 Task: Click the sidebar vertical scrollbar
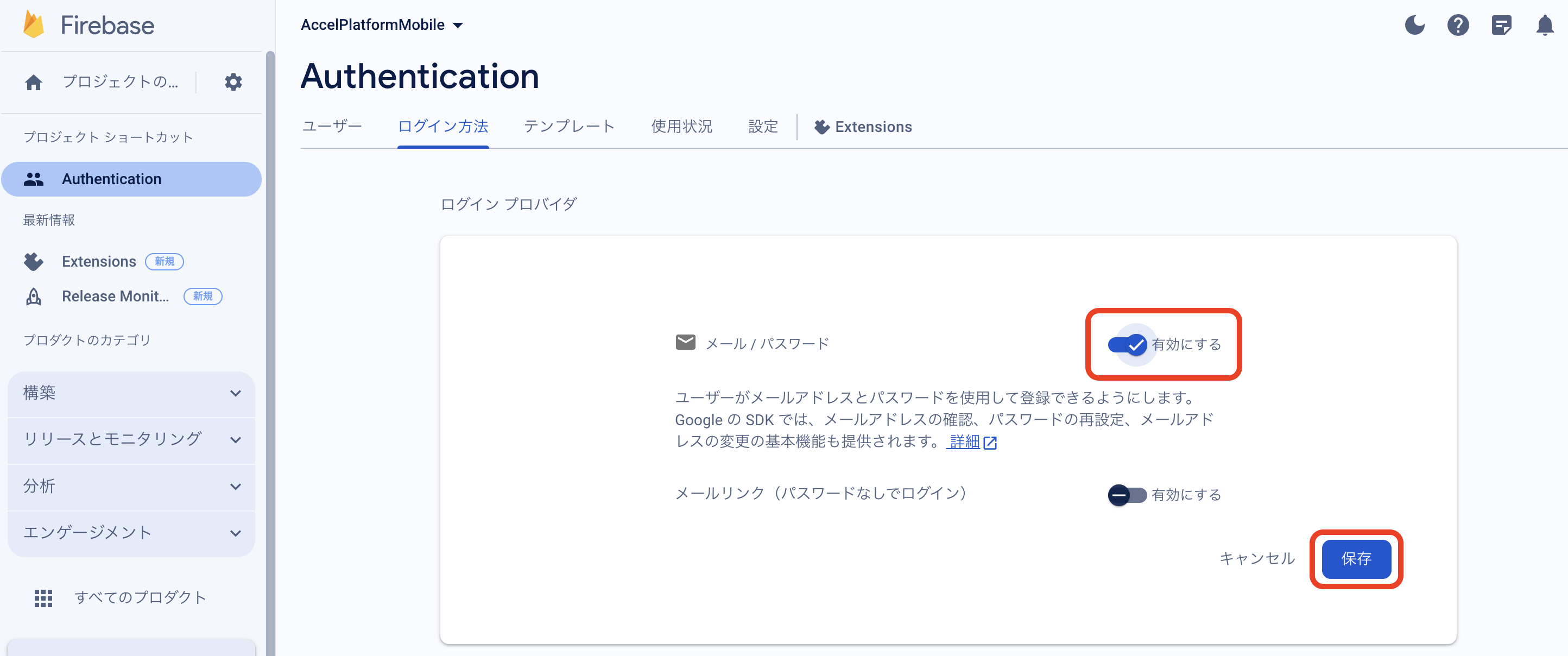click(270, 354)
